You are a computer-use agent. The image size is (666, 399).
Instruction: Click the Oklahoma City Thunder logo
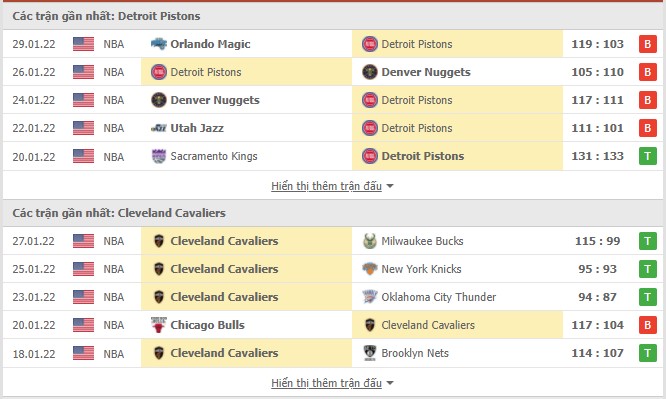[370, 297]
